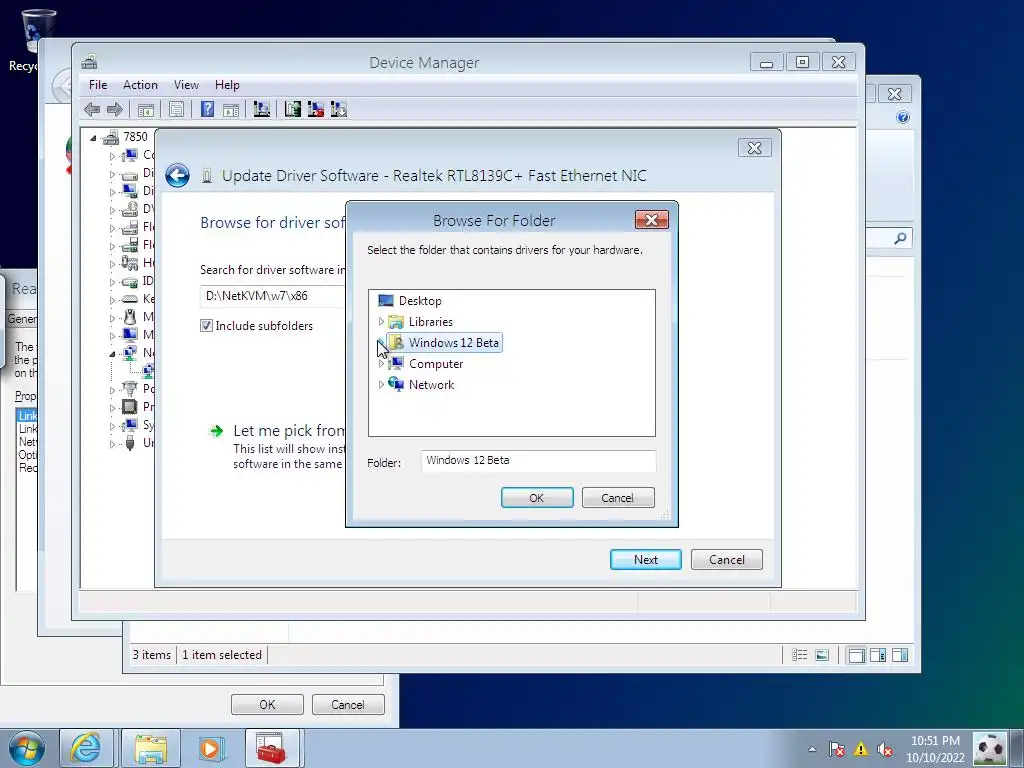Viewport: 1024px width, 768px height.
Task: Click the processor chip icon in device tree
Action: [130, 406]
